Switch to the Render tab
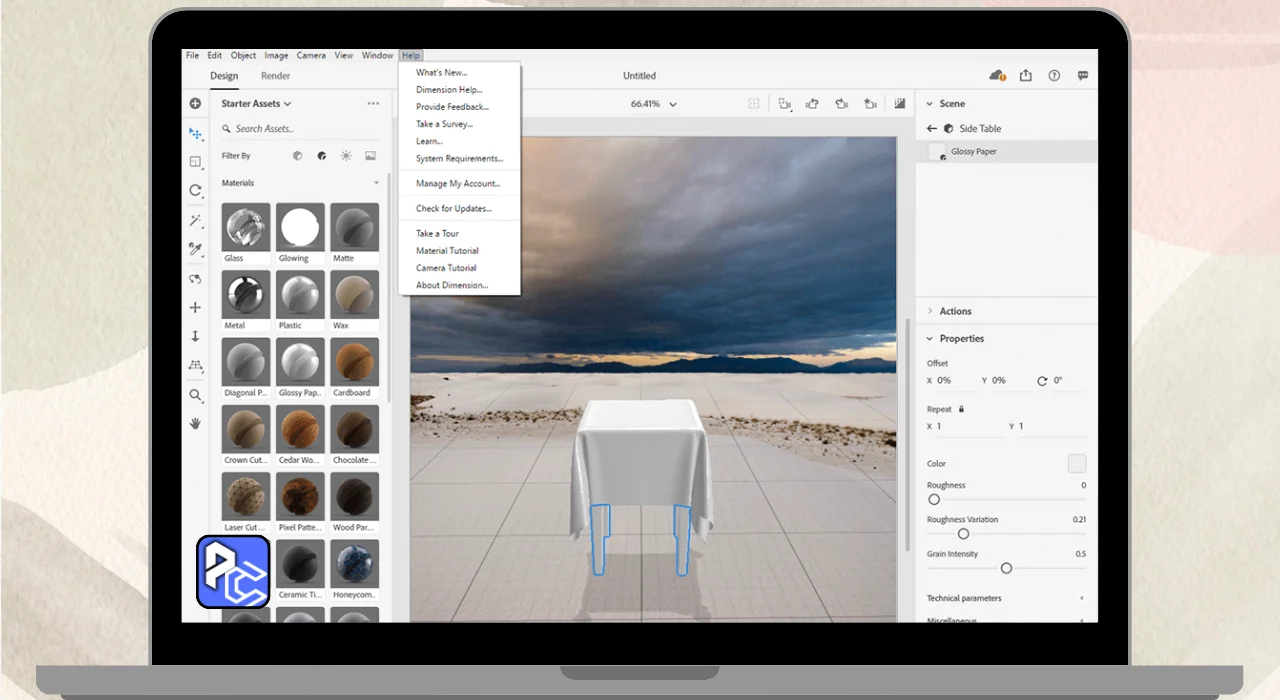Image resolution: width=1280 pixels, height=700 pixels. click(275, 76)
